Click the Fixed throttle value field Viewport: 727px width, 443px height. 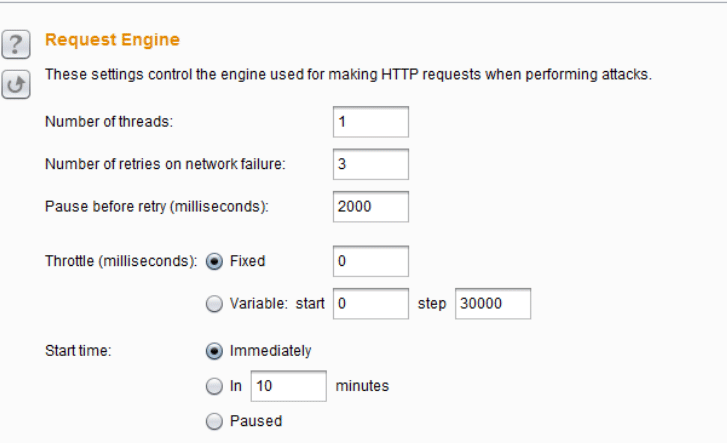371,262
